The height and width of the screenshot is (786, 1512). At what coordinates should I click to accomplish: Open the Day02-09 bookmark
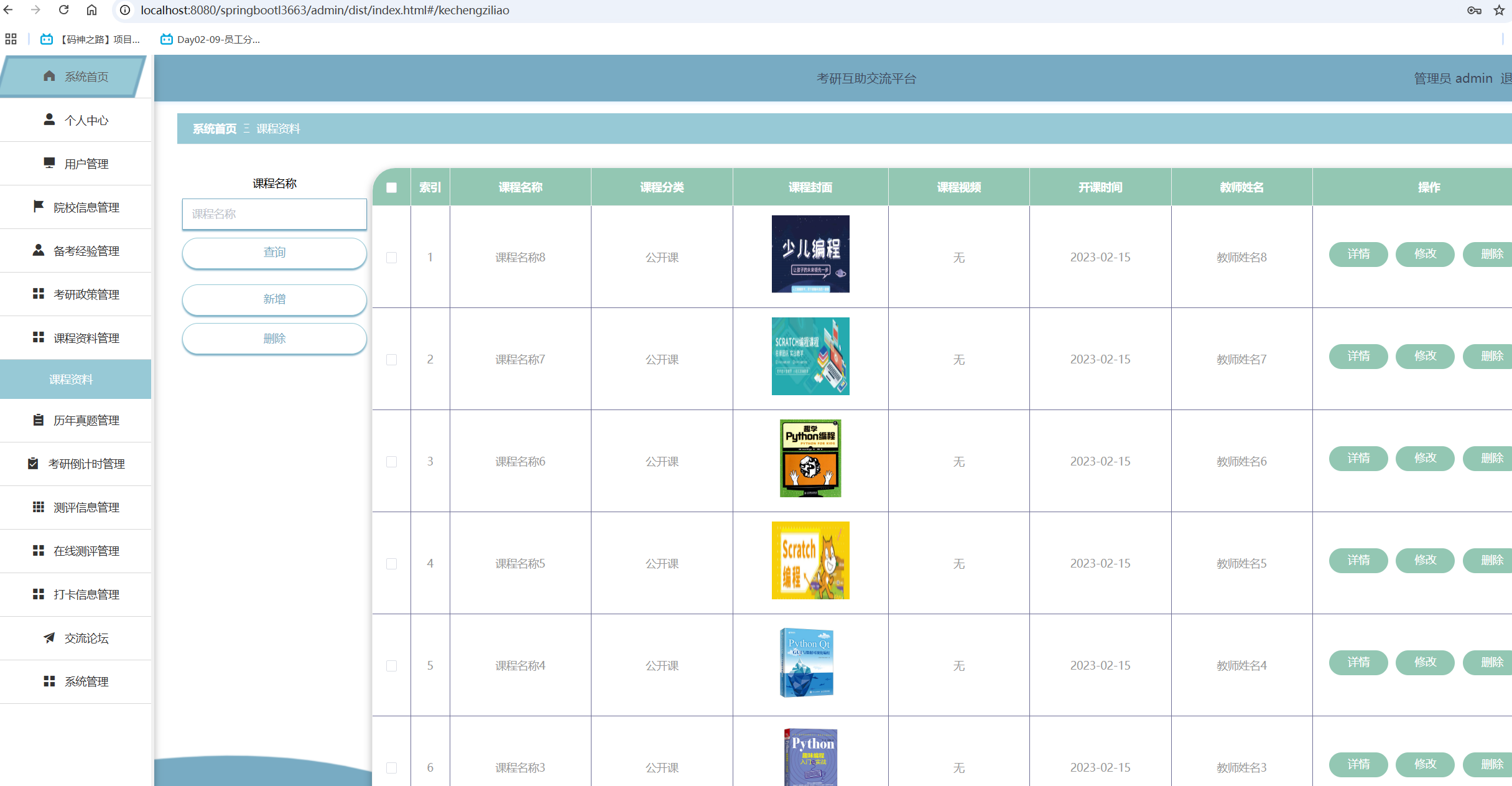coord(210,39)
